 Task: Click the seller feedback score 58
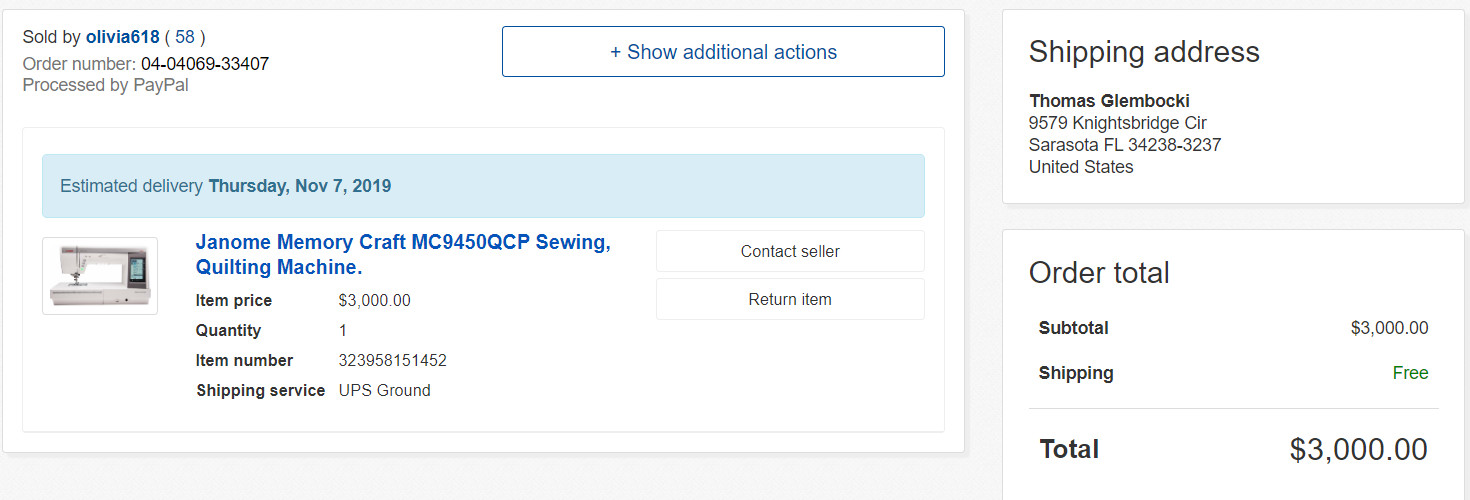[x=185, y=37]
